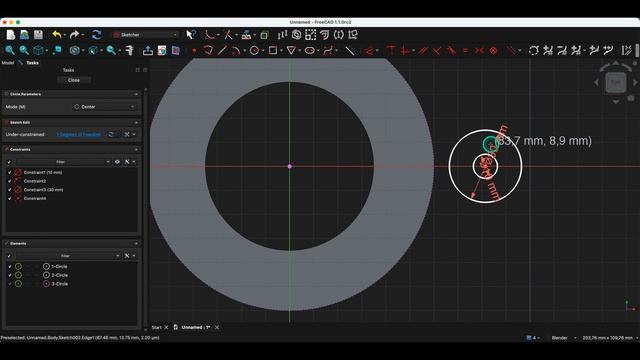This screenshot has height=360, width=640.
Task: Click the Sketch Edit auto-update refresh button
Action: click(x=111, y=134)
